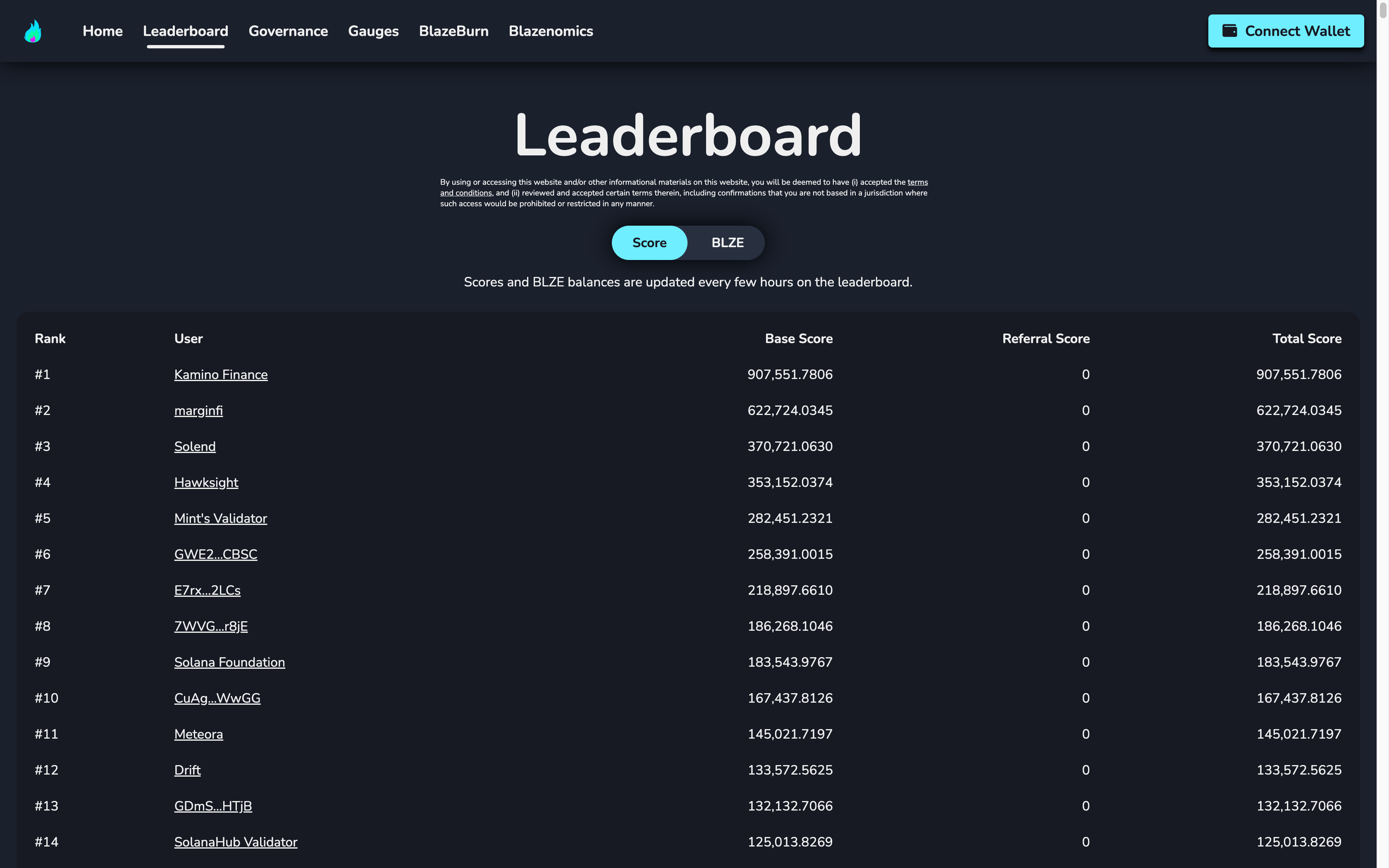This screenshot has width=1389, height=868.
Task: Open GDmS...HTjB wallet link
Action: click(213, 806)
